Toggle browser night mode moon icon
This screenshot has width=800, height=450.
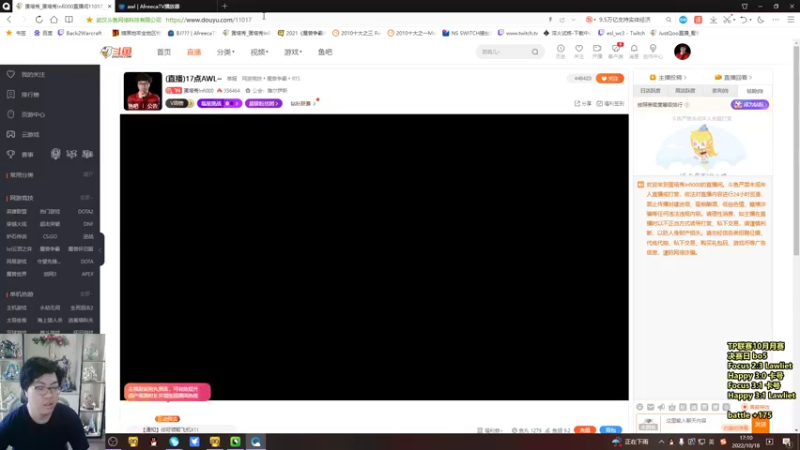pyautogui.click(x=761, y=19)
